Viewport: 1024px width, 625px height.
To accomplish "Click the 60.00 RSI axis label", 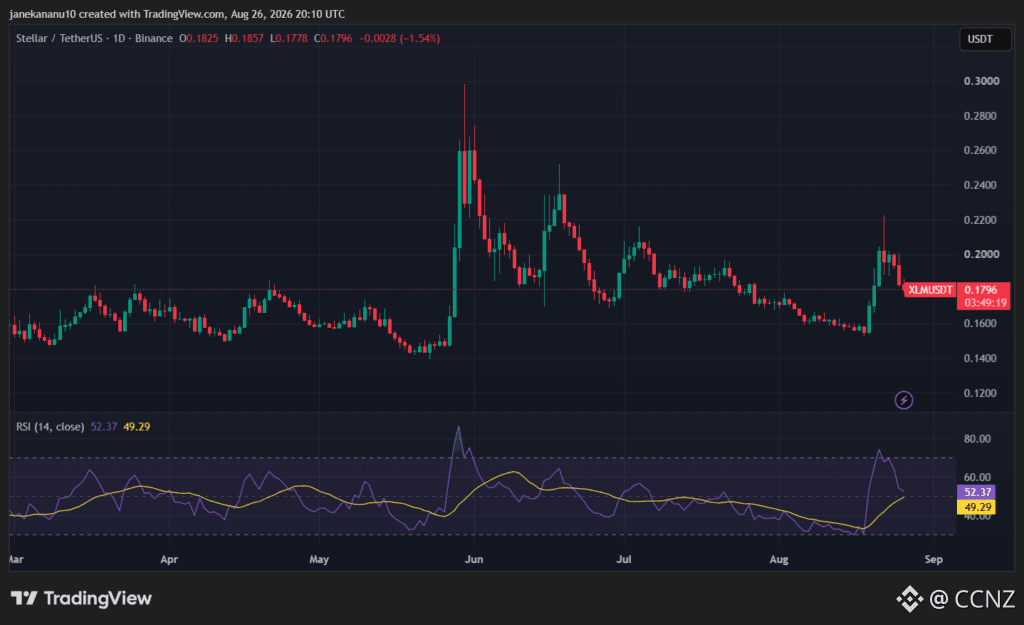I will tap(978, 477).
